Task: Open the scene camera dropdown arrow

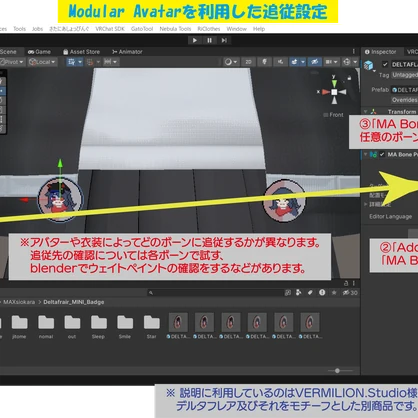Action: (335, 62)
